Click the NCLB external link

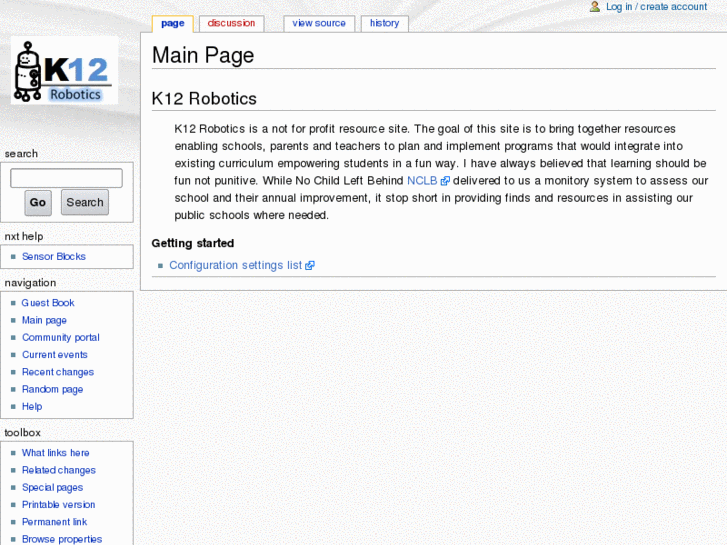(421, 181)
